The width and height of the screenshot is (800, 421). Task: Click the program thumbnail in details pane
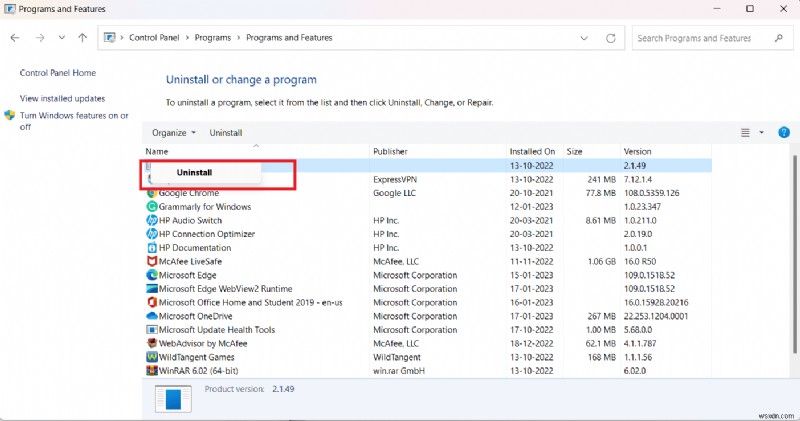173,399
